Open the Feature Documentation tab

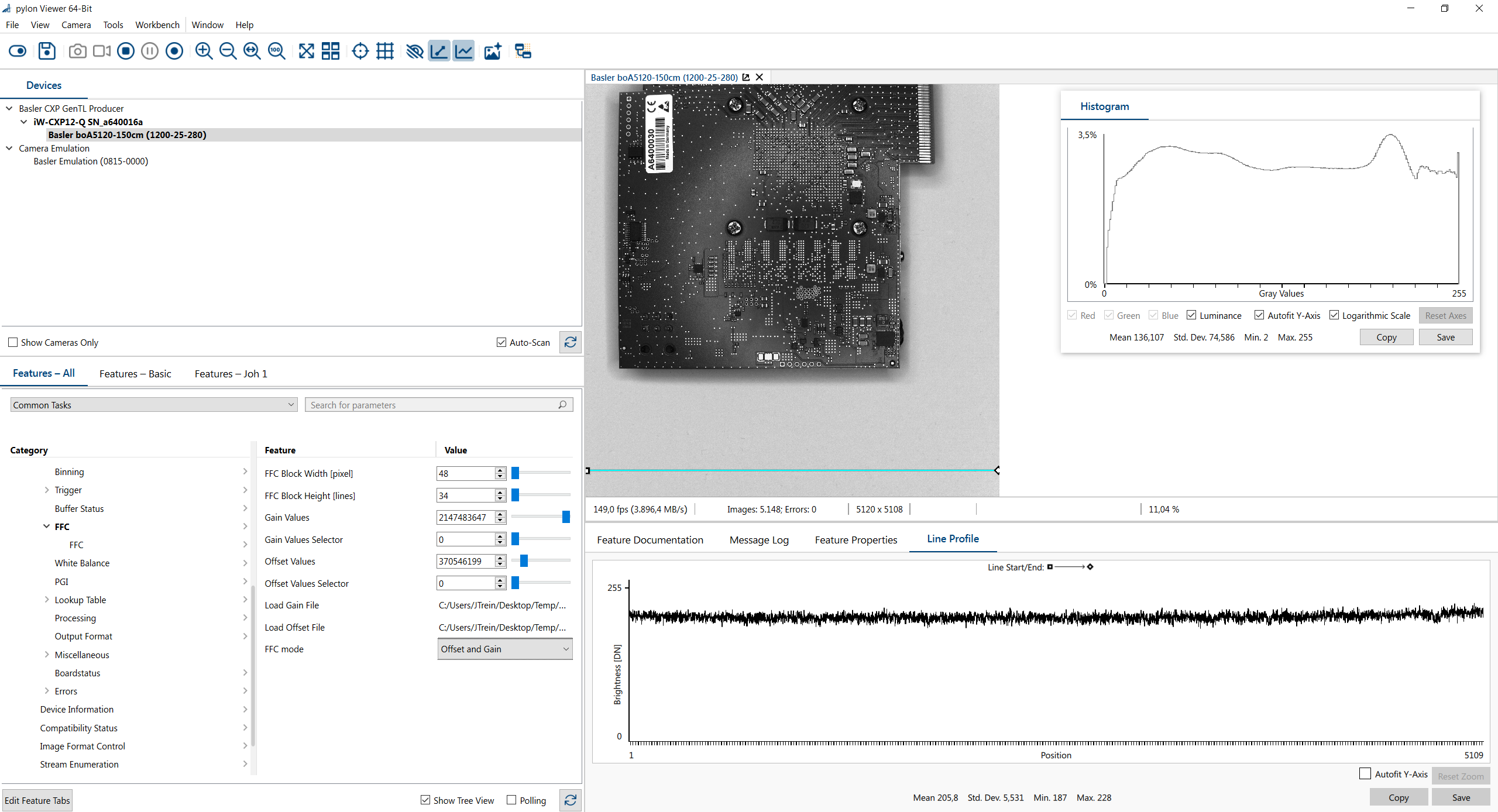coord(650,540)
